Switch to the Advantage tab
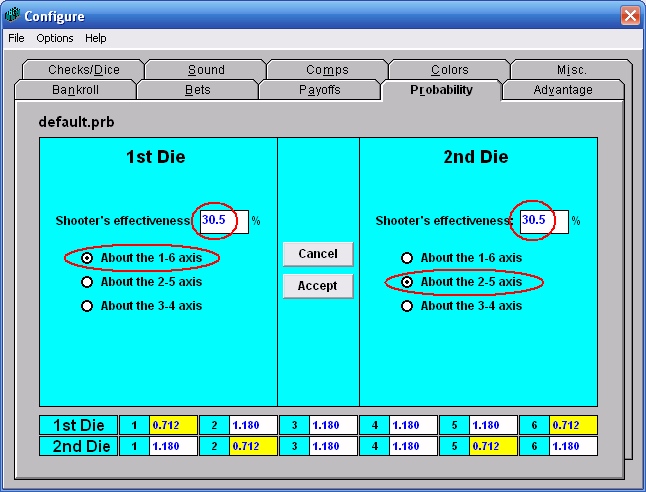This screenshot has width=646, height=492. 563,90
